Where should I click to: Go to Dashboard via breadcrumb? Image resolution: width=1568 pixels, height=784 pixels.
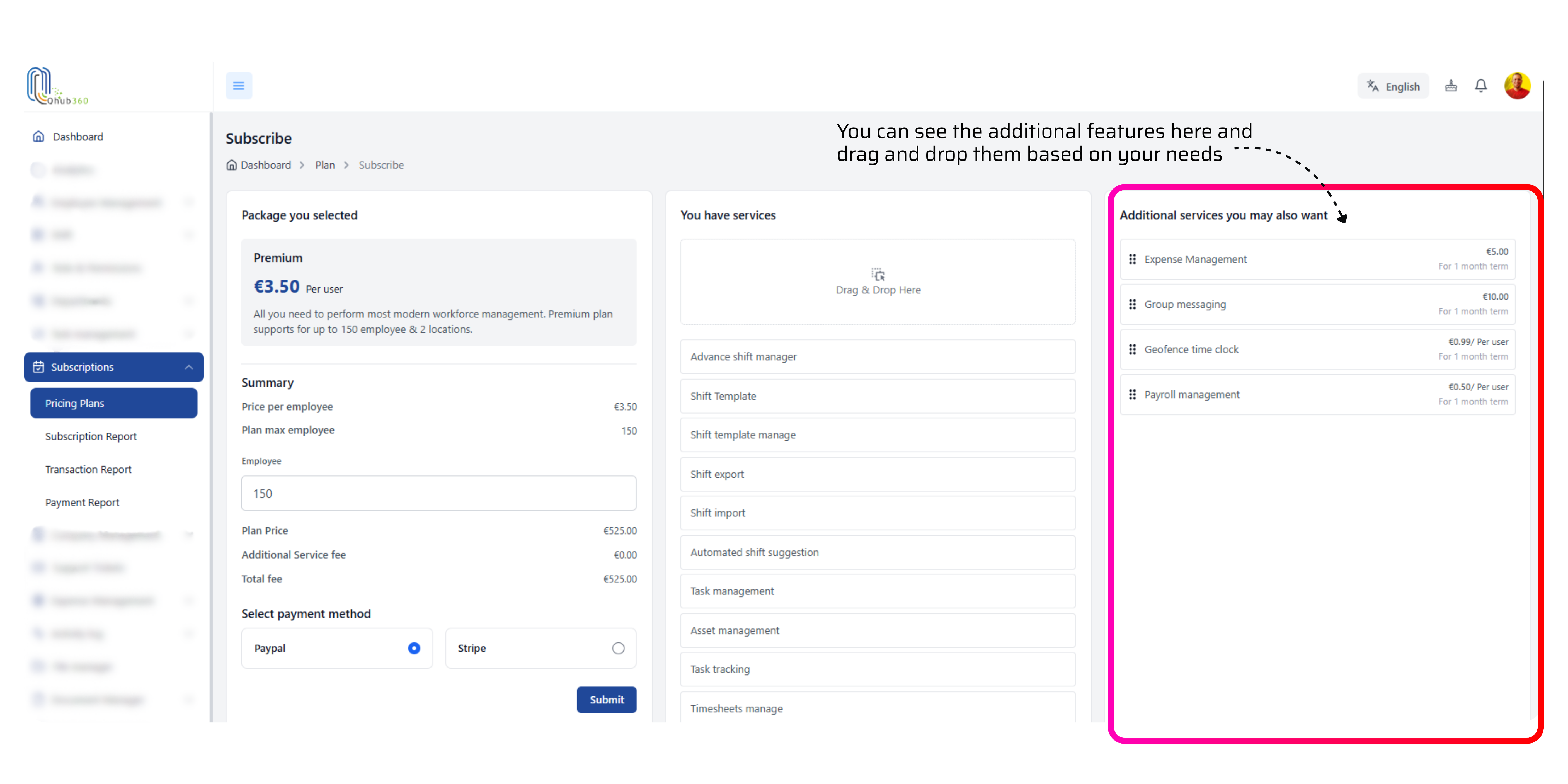pos(265,165)
